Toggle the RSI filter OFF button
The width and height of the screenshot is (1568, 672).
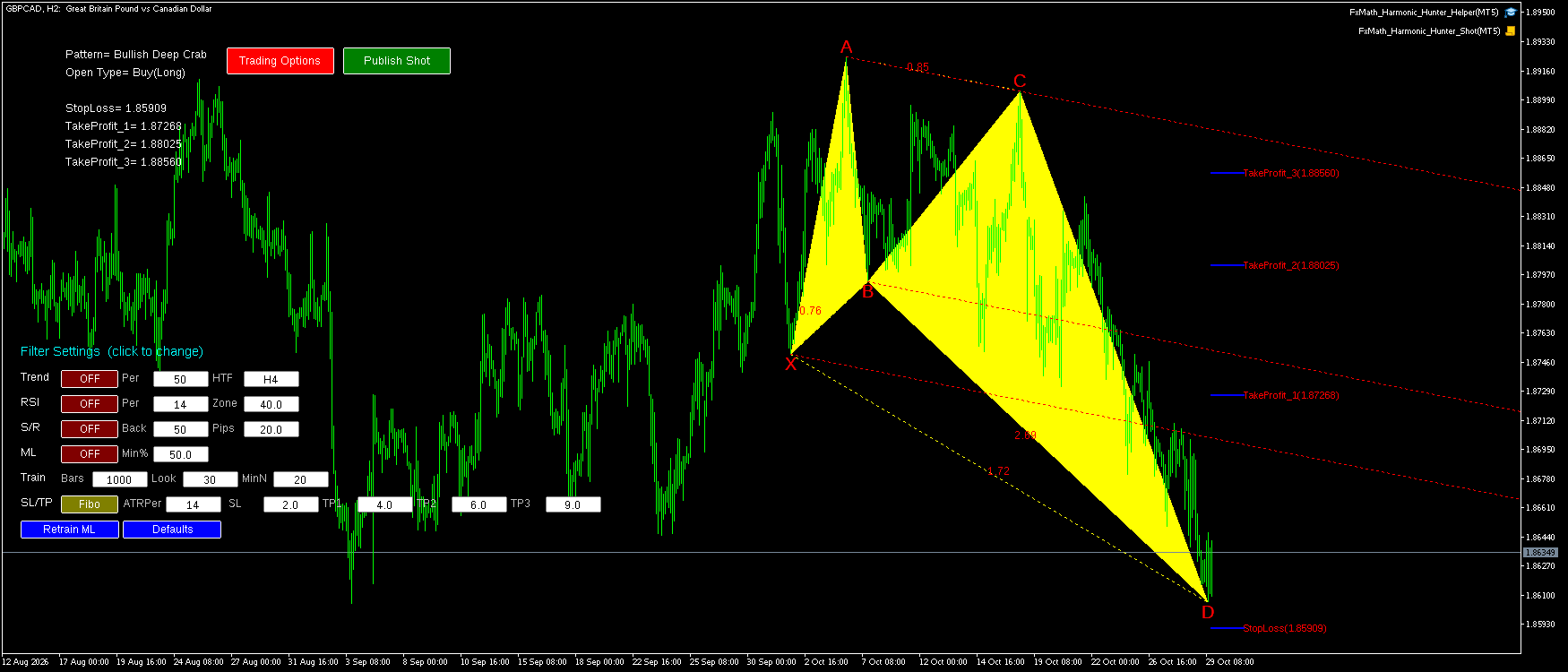tap(90, 404)
